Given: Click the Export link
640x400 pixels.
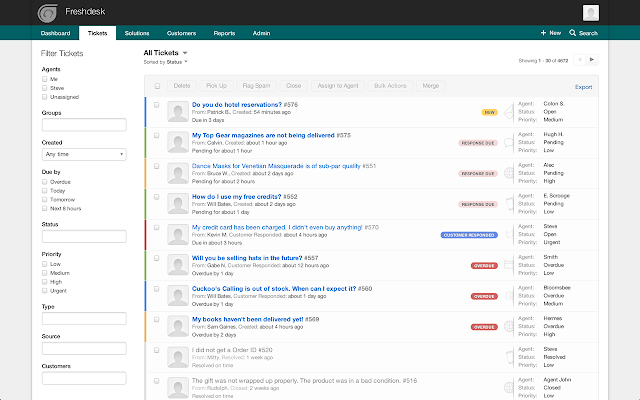Looking at the screenshot, I should [583, 87].
